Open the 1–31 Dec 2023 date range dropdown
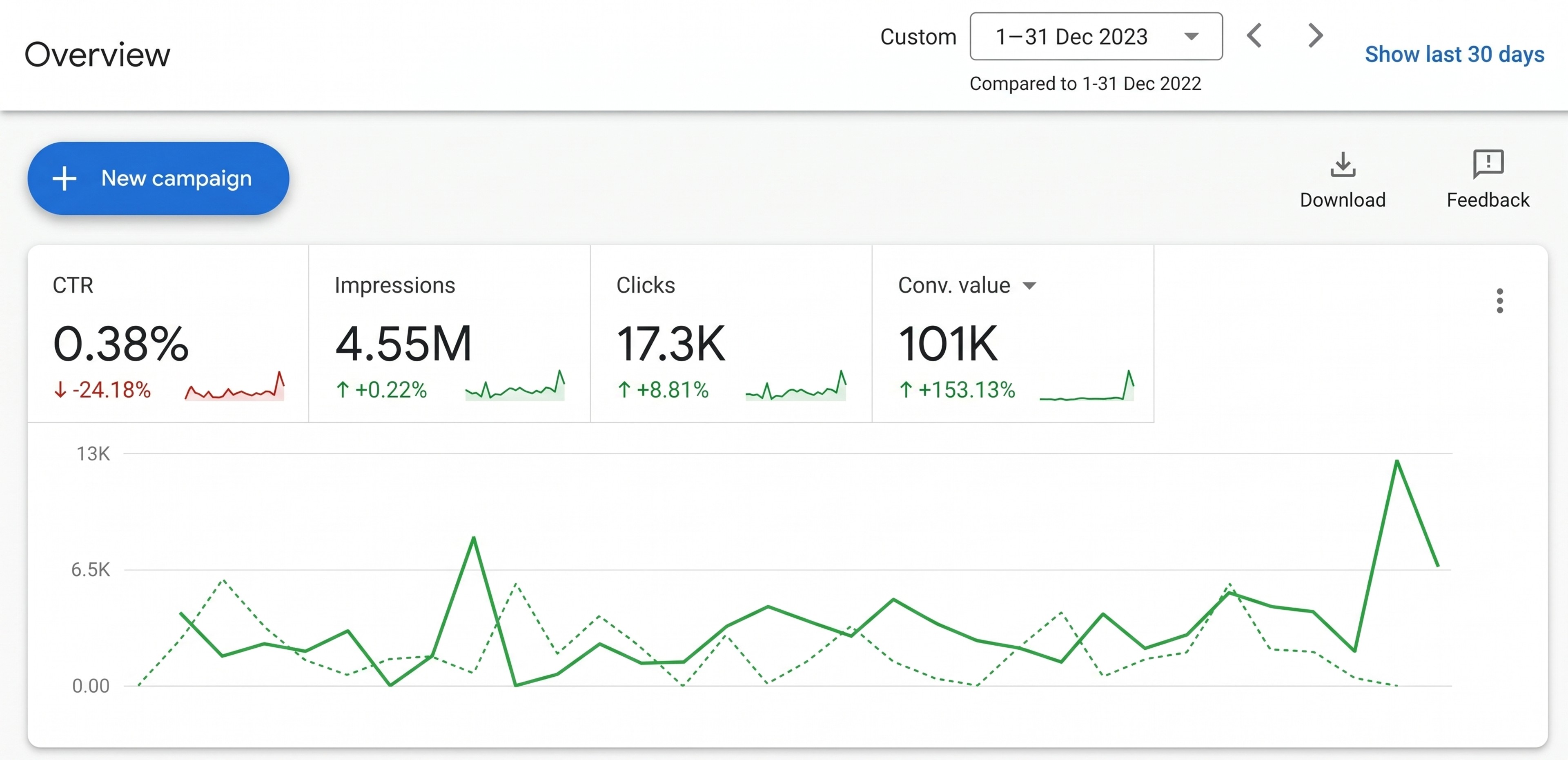 [x=1096, y=36]
